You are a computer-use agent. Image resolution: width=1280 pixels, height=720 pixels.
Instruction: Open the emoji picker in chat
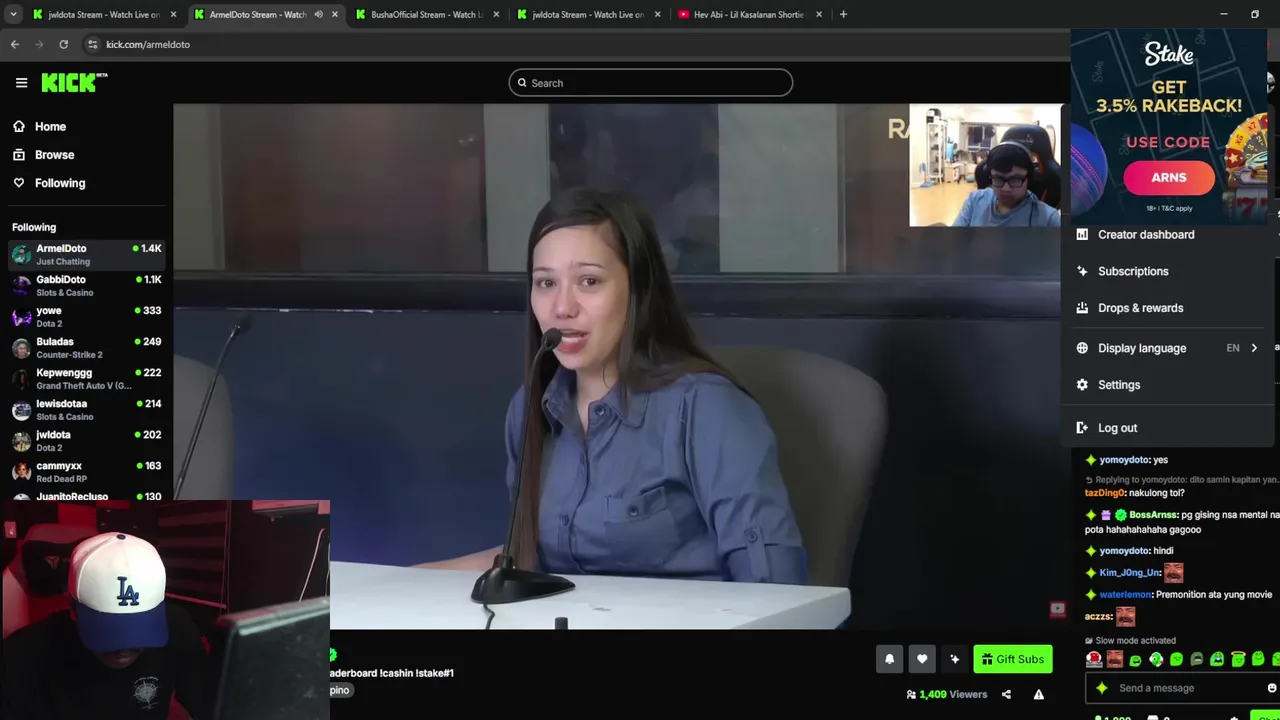coord(1272,688)
